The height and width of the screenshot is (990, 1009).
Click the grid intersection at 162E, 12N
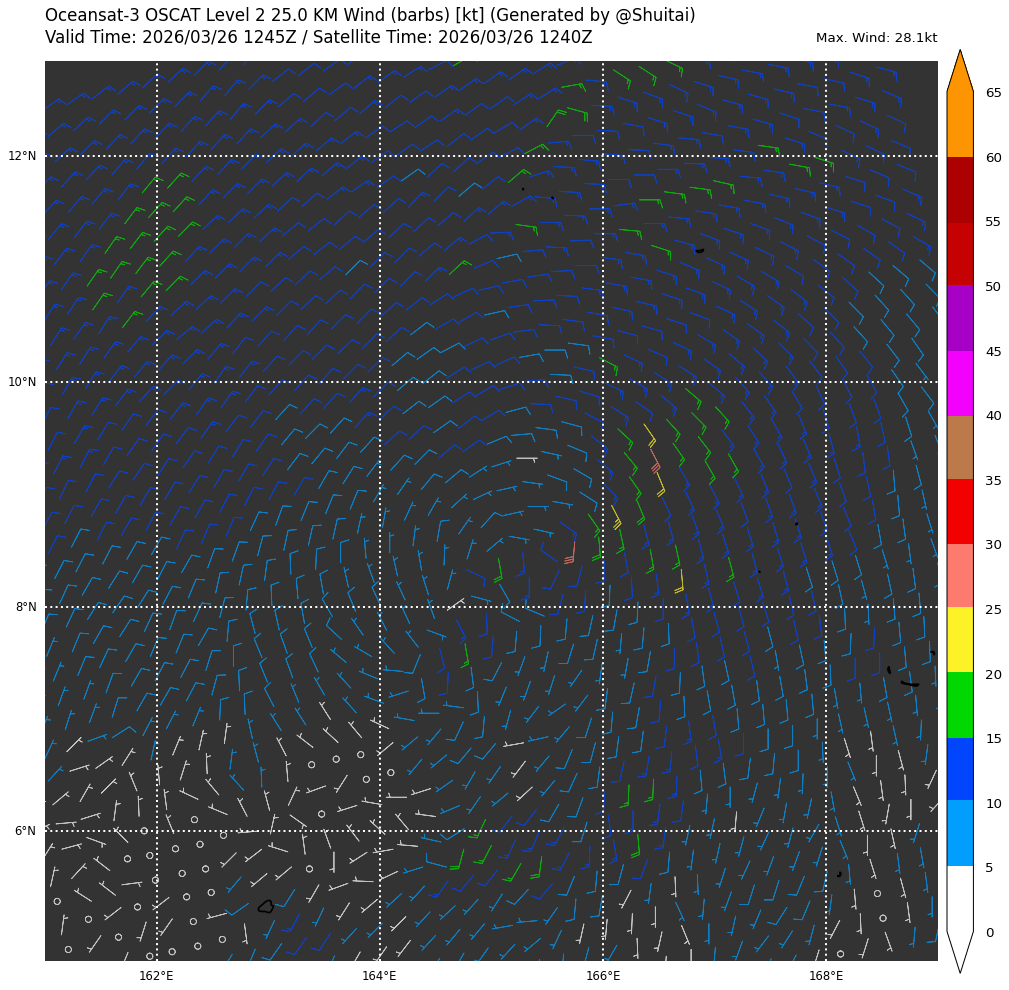tap(157, 156)
